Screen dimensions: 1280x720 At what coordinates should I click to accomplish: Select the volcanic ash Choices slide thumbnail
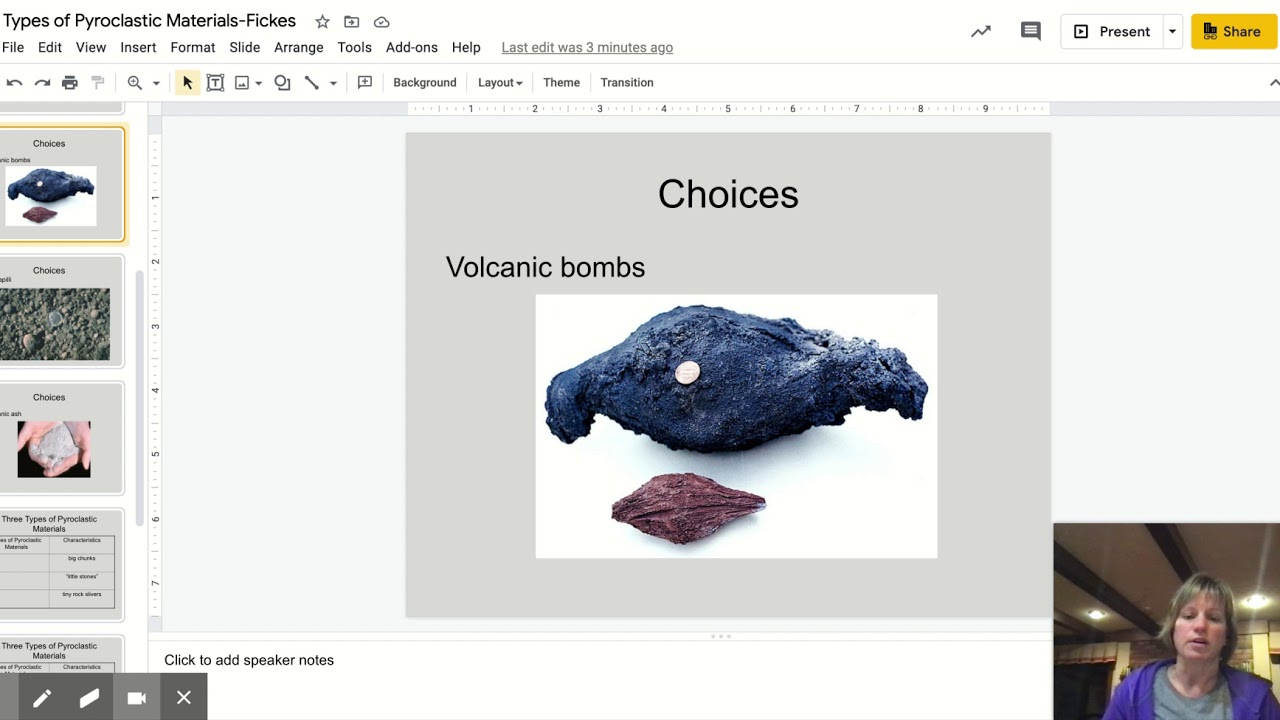(61, 438)
